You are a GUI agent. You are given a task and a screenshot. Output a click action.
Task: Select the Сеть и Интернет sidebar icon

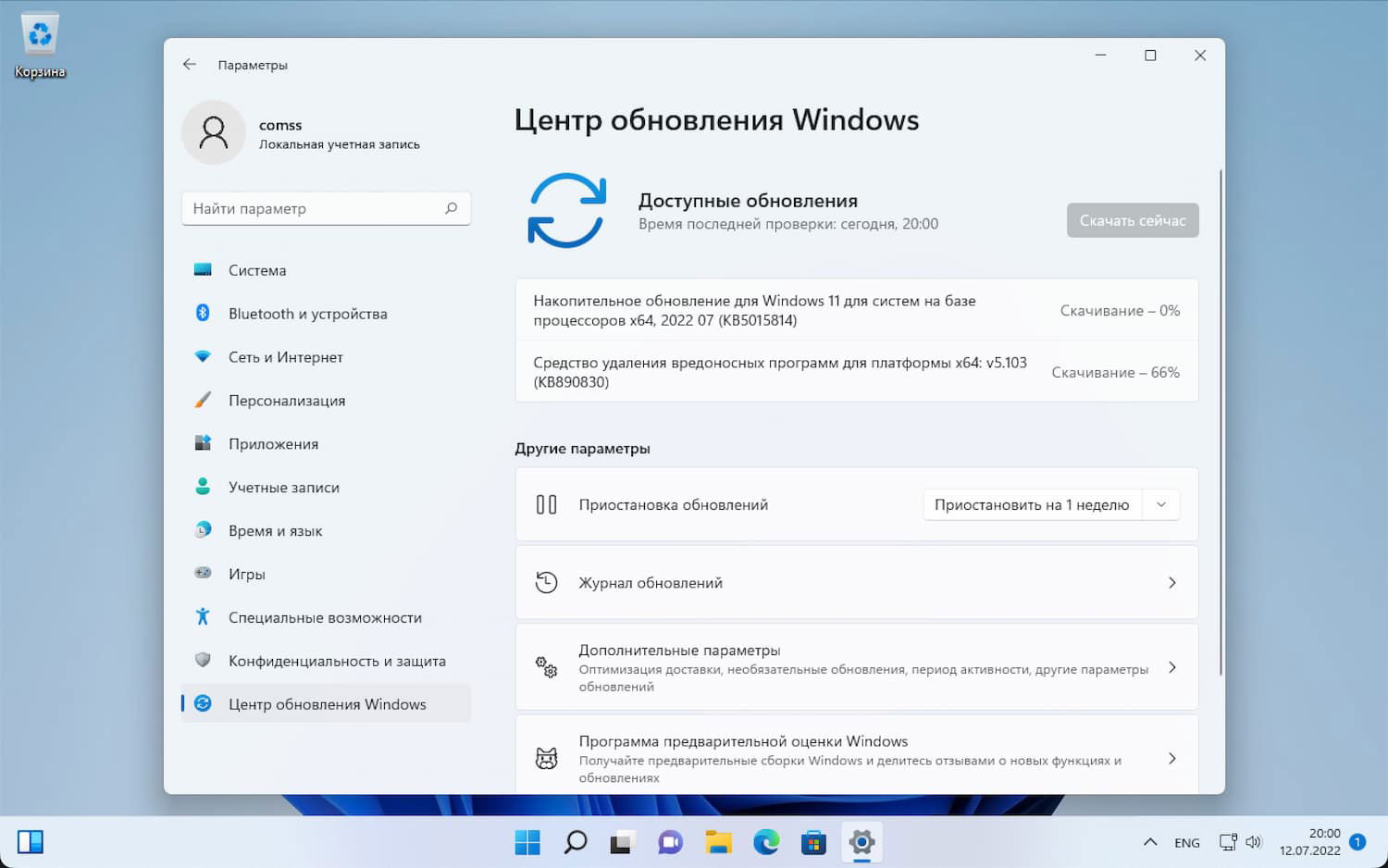204,356
